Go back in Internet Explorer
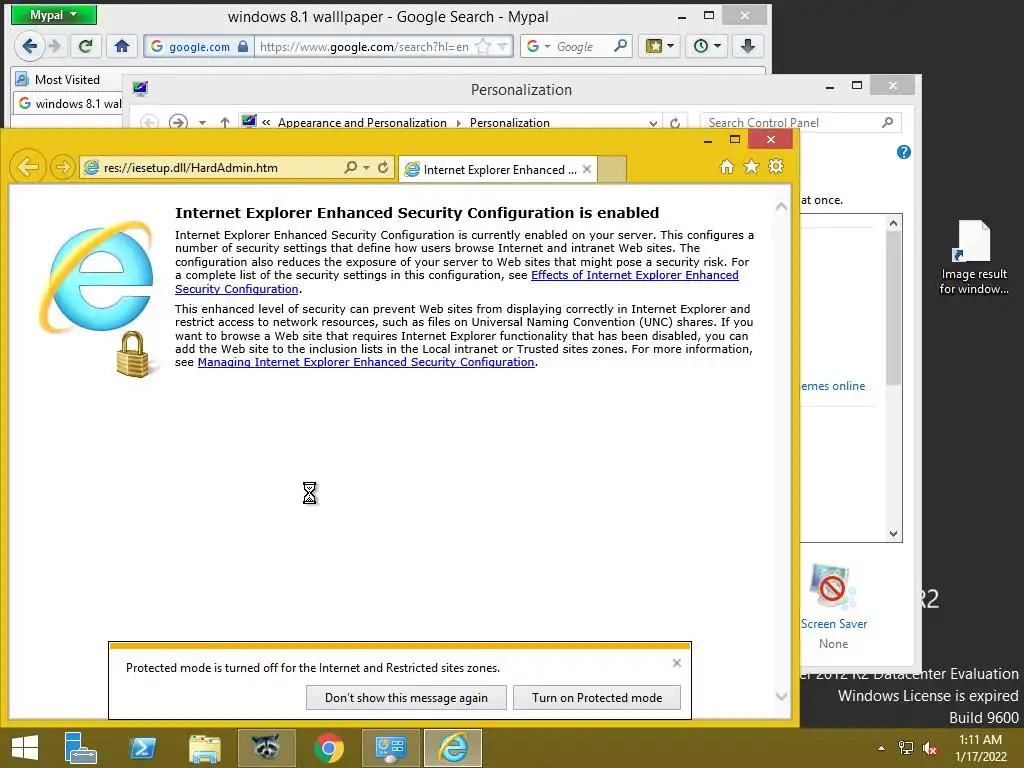Viewport: 1024px width, 768px height. (28, 167)
